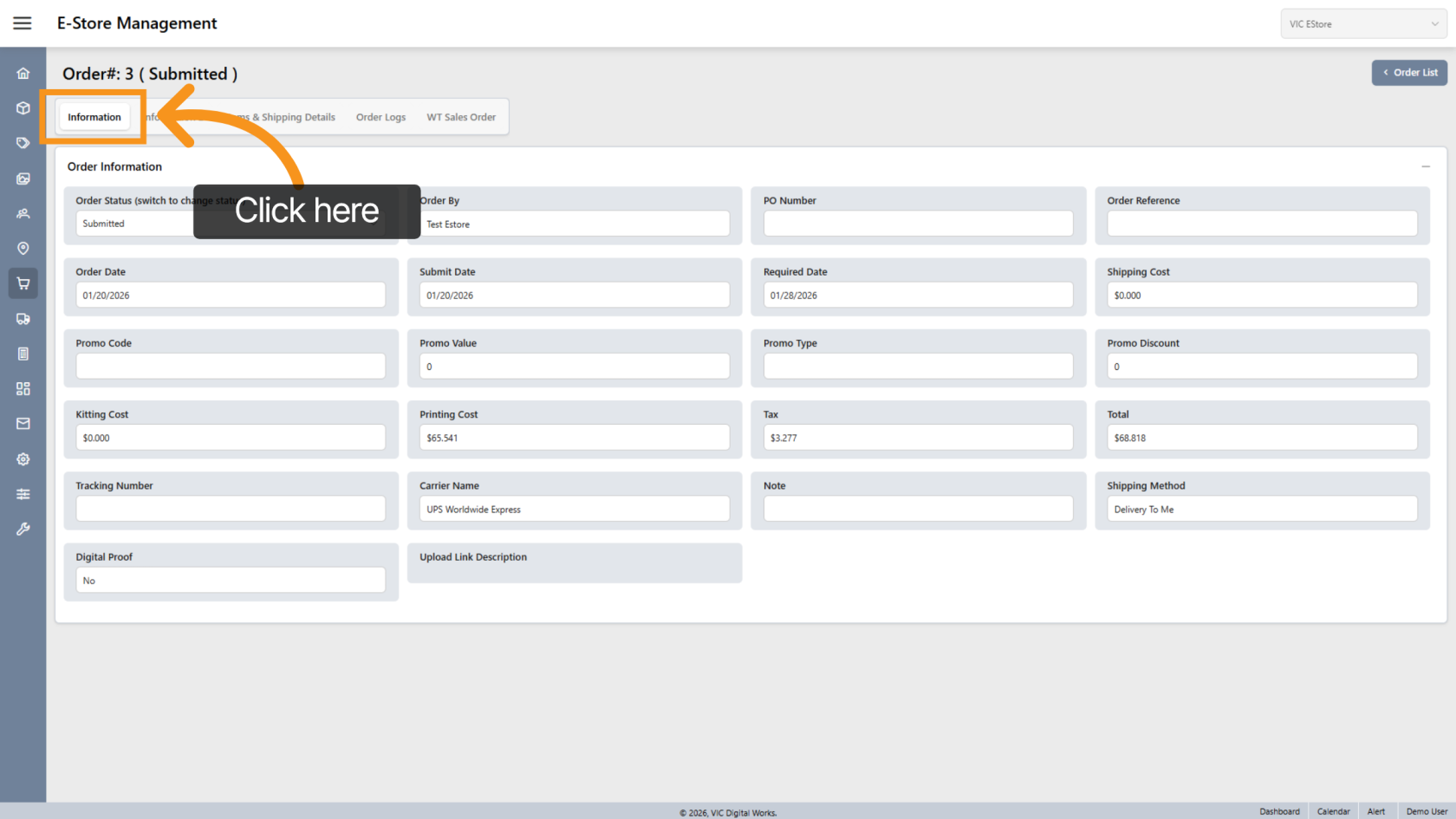
Task: Click the Tracking Number input field
Action: coord(231,509)
